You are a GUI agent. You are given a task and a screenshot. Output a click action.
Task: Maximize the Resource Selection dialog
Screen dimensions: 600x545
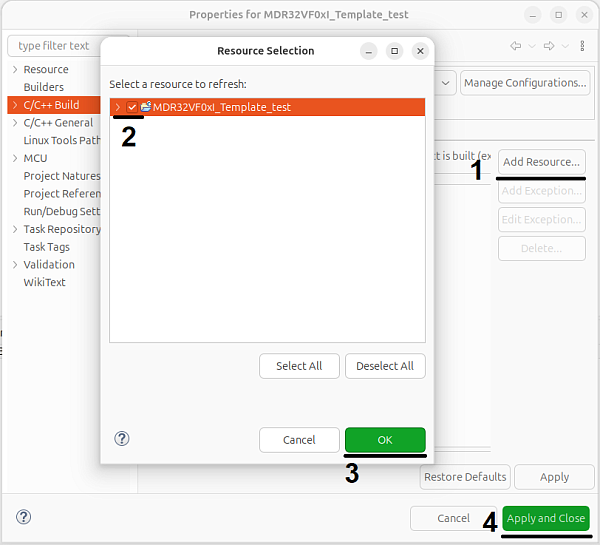[395, 51]
